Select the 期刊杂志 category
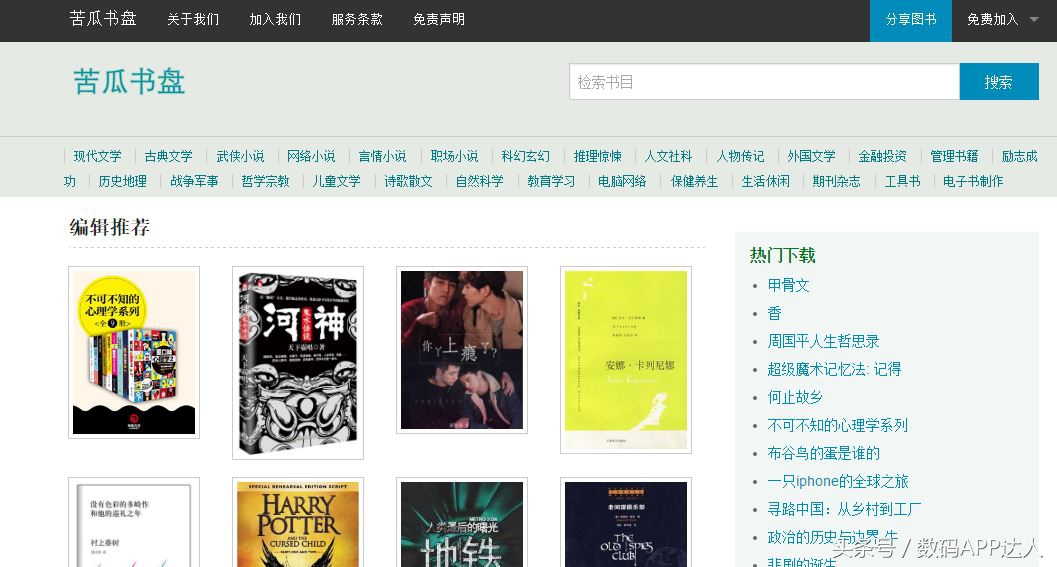This screenshot has width=1057, height=567. pyautogui.click(x=837, y=181)
